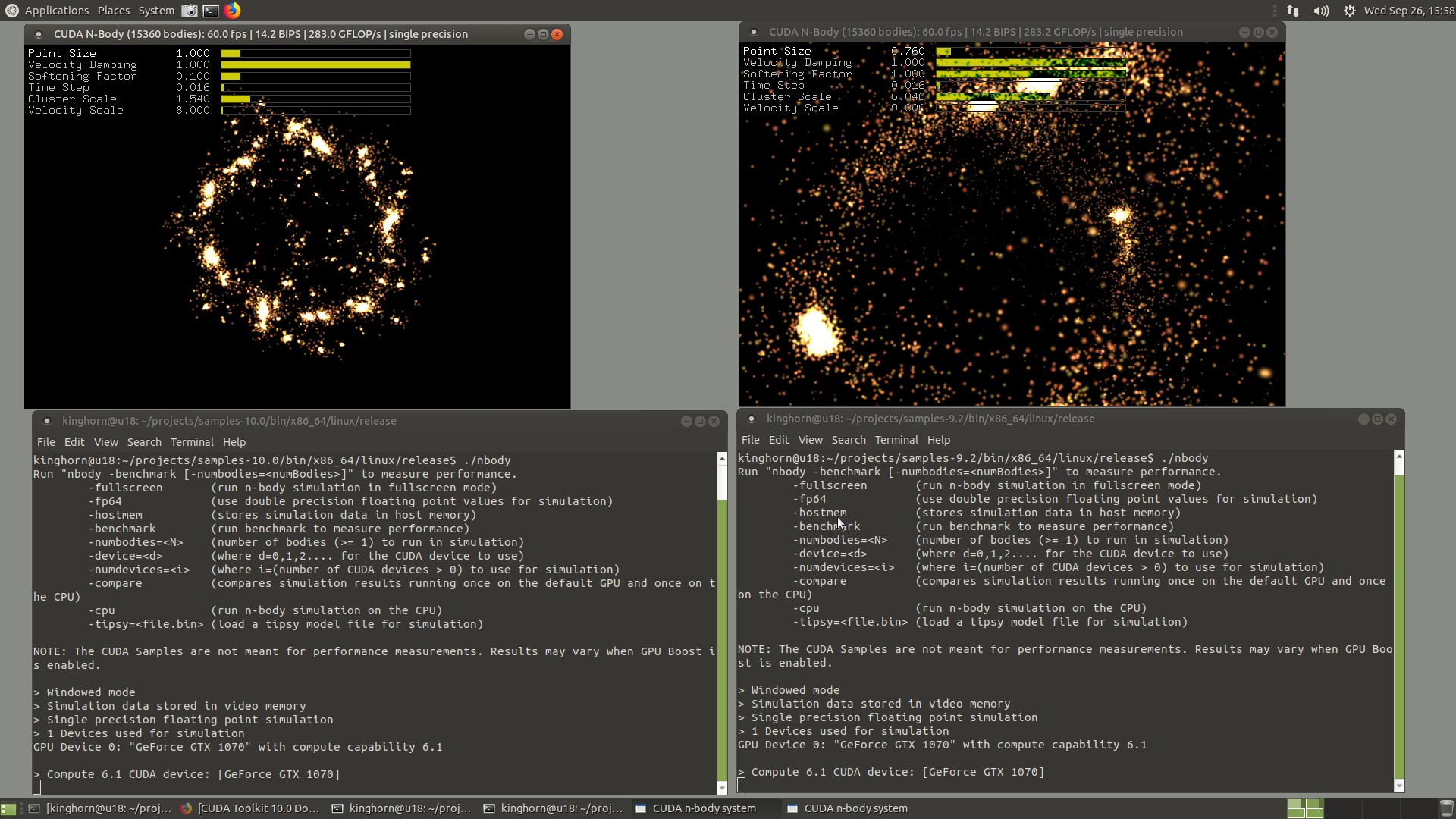Viewport: 1456px width, 819px height.
Task: Open the System menu
Action: click(x=155, y=11)
